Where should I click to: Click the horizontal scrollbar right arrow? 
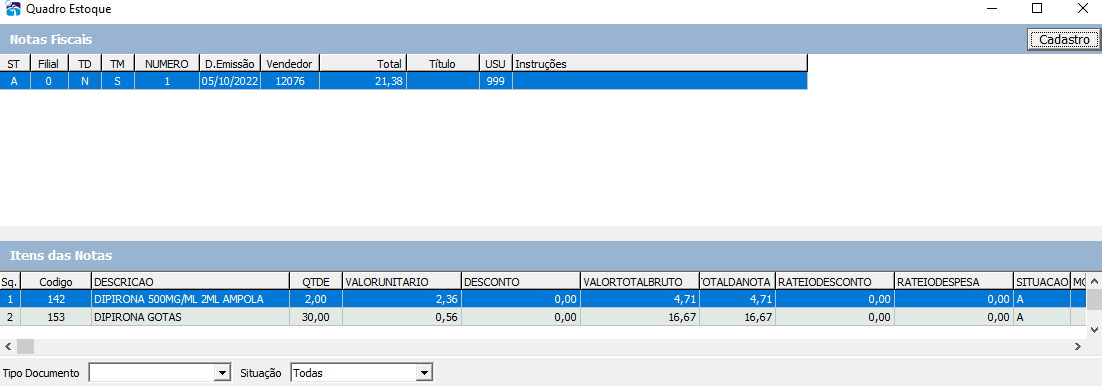(x=1077, y=347)
